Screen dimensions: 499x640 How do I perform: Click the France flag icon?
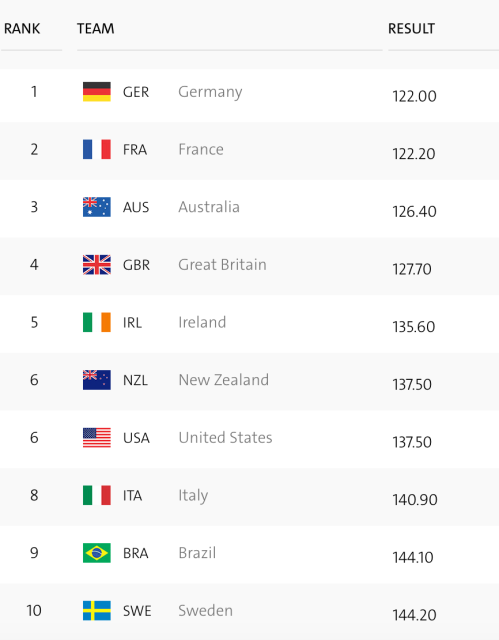[97, 149]
